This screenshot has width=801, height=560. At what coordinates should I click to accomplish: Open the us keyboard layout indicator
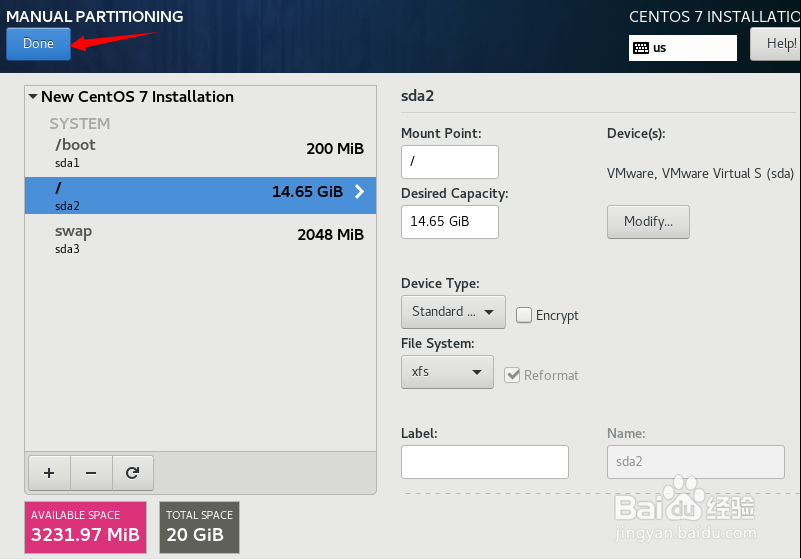[682, 48]
